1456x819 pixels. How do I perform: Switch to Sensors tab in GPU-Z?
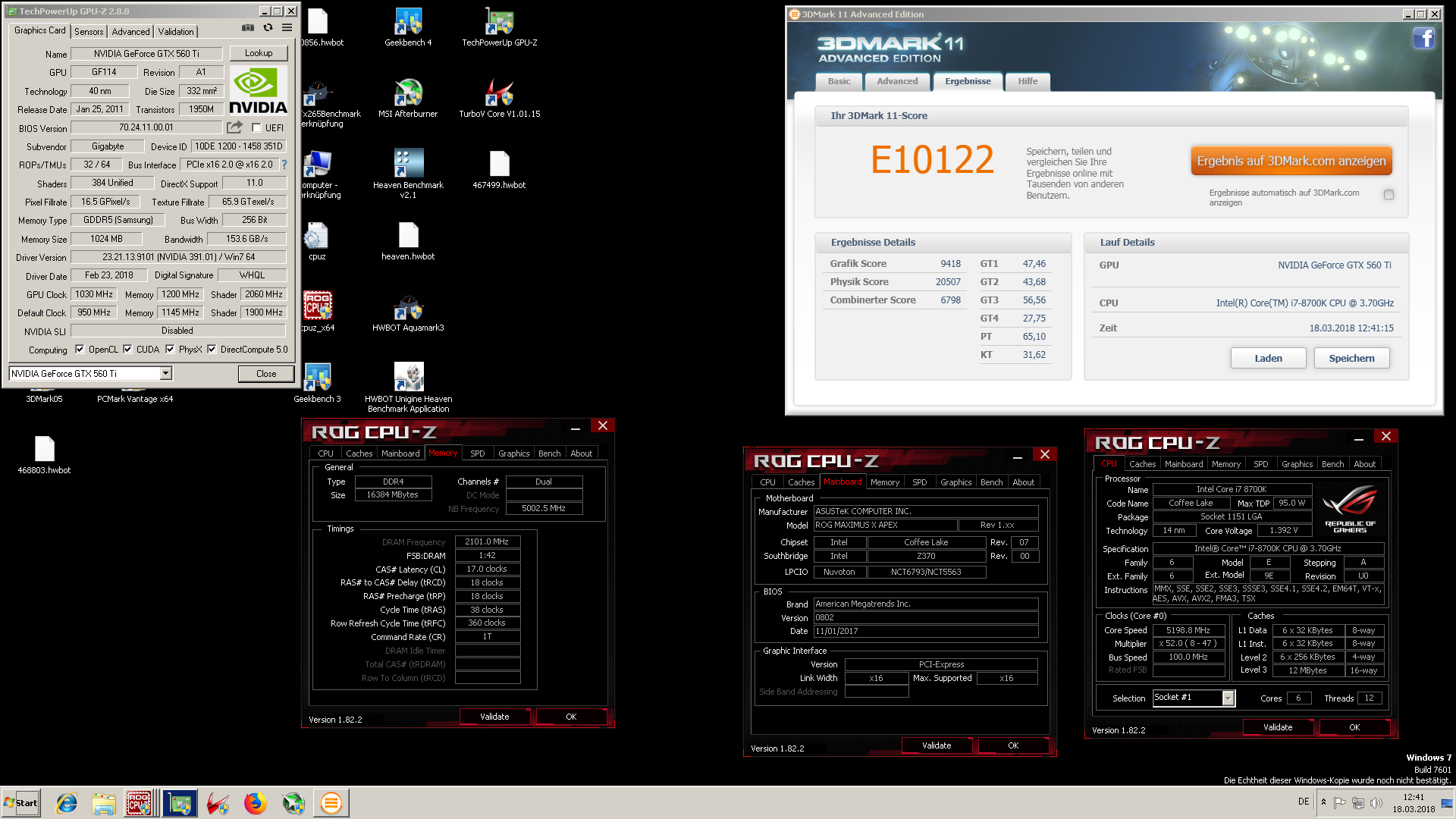pos(89,32)
